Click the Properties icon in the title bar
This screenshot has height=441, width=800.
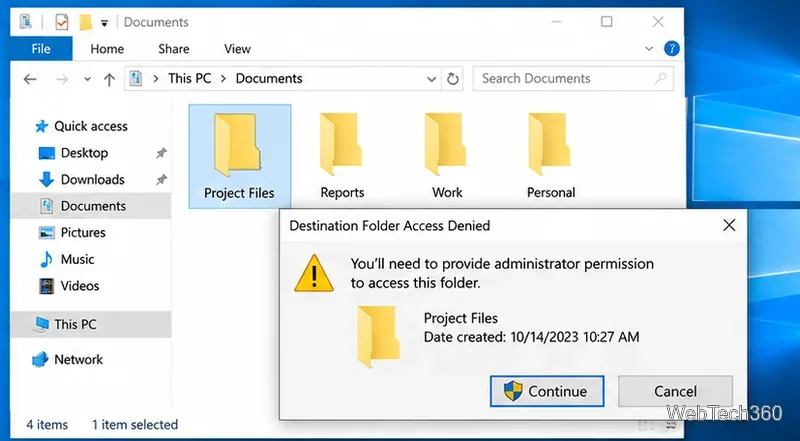[62, 22]
